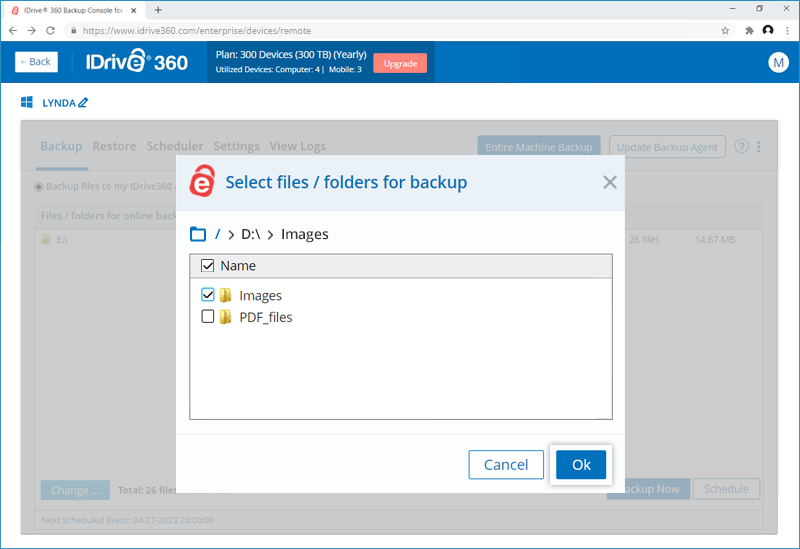Viewport: 800px width, 549px height.
Task: Switch to the Backup tab
Action: pyautogui.click(x=61, y=146)
